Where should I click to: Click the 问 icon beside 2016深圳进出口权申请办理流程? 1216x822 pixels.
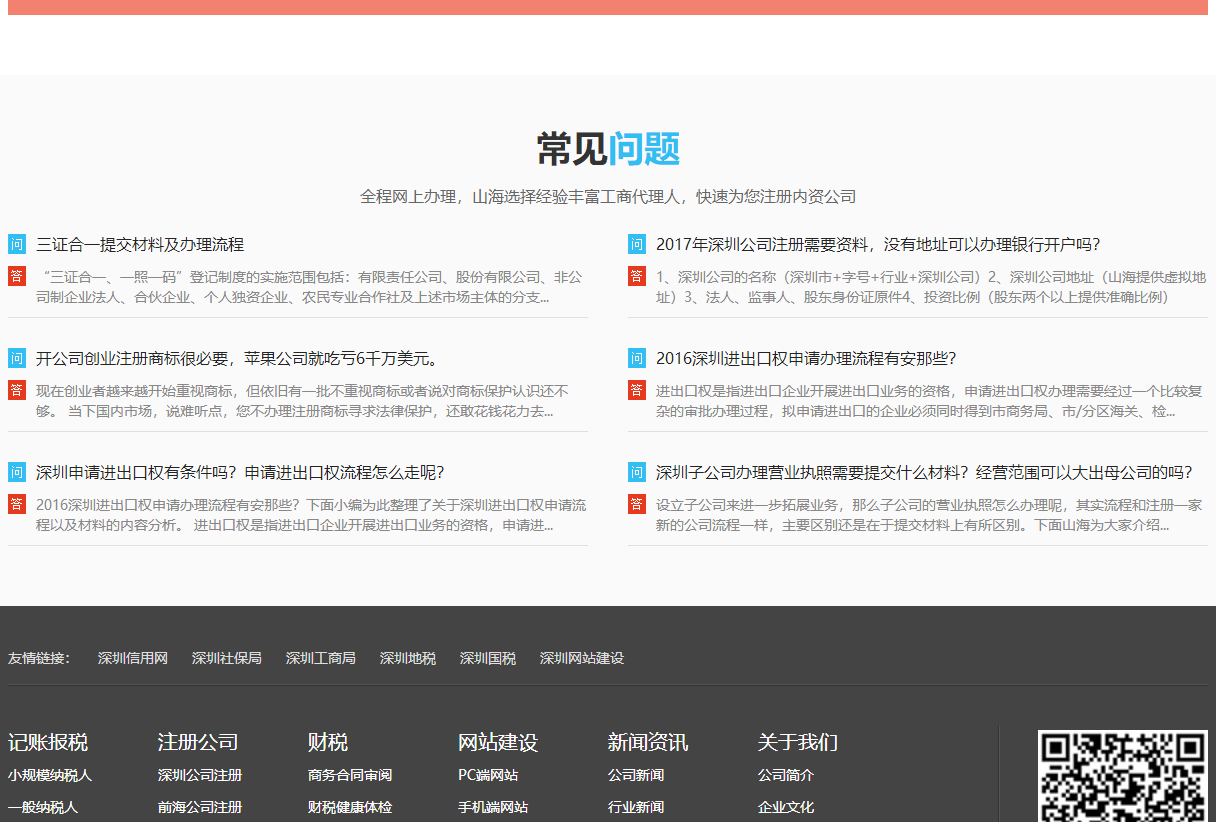point(637,358)
